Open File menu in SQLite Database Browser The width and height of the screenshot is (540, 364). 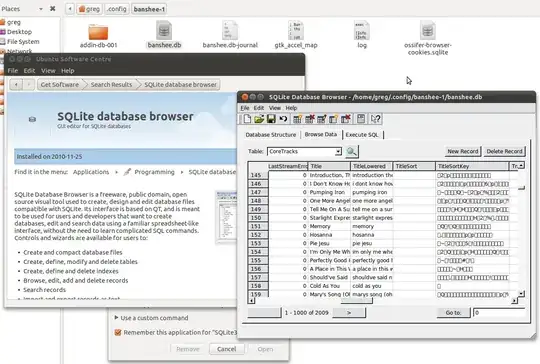tap(245, 108)
